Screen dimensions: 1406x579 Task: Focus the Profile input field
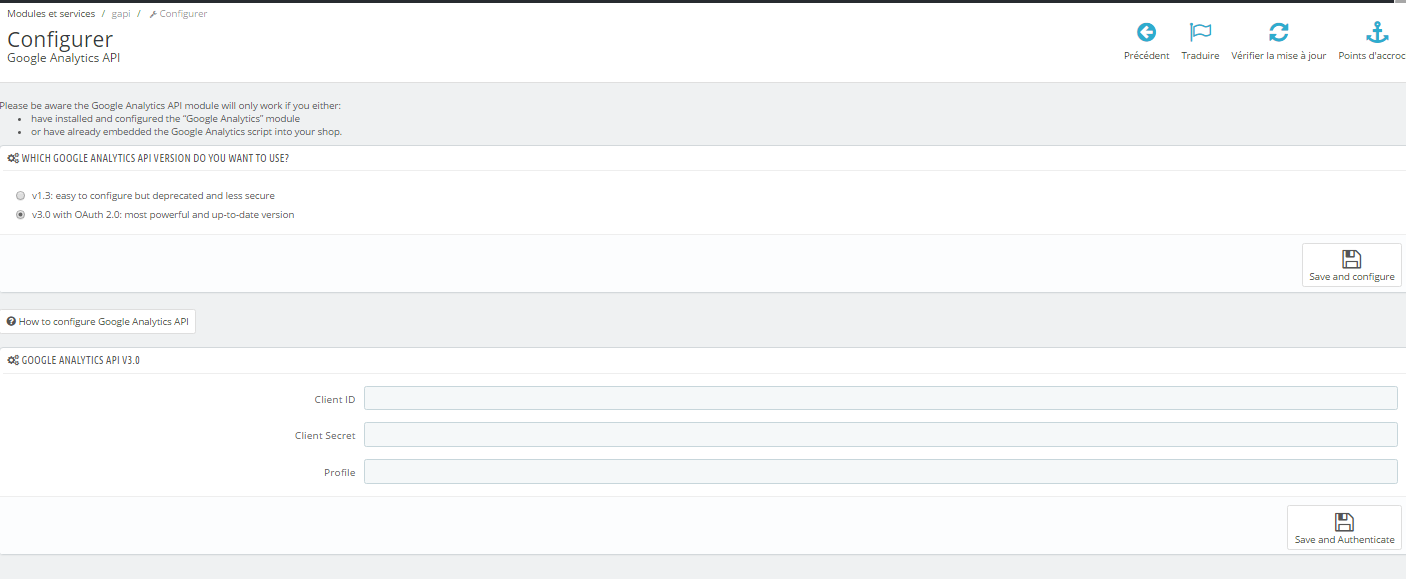coord(880,471)
